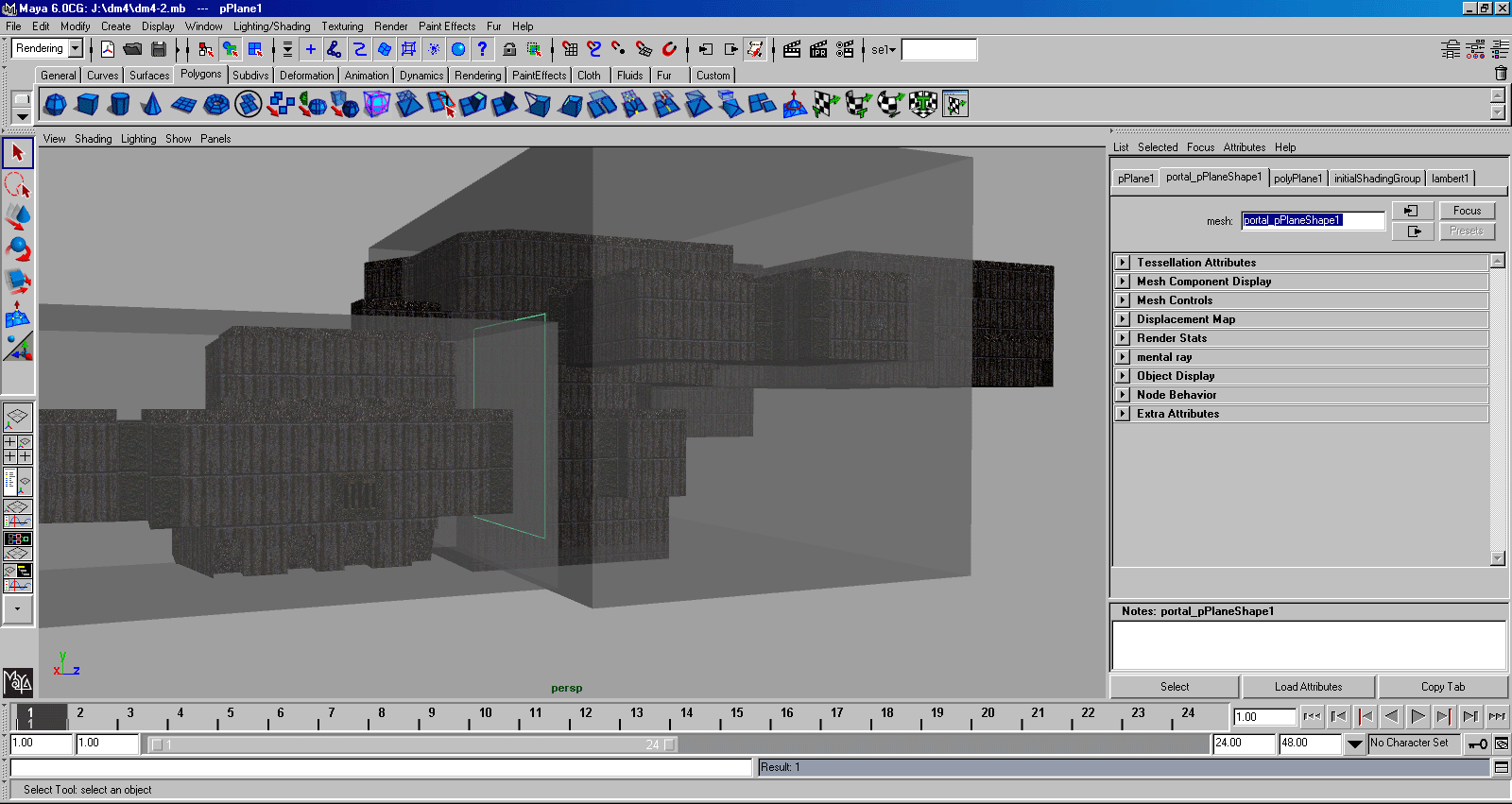Expand Mesh Controls section
The image size is (1512, 804).
(1123, 300)
